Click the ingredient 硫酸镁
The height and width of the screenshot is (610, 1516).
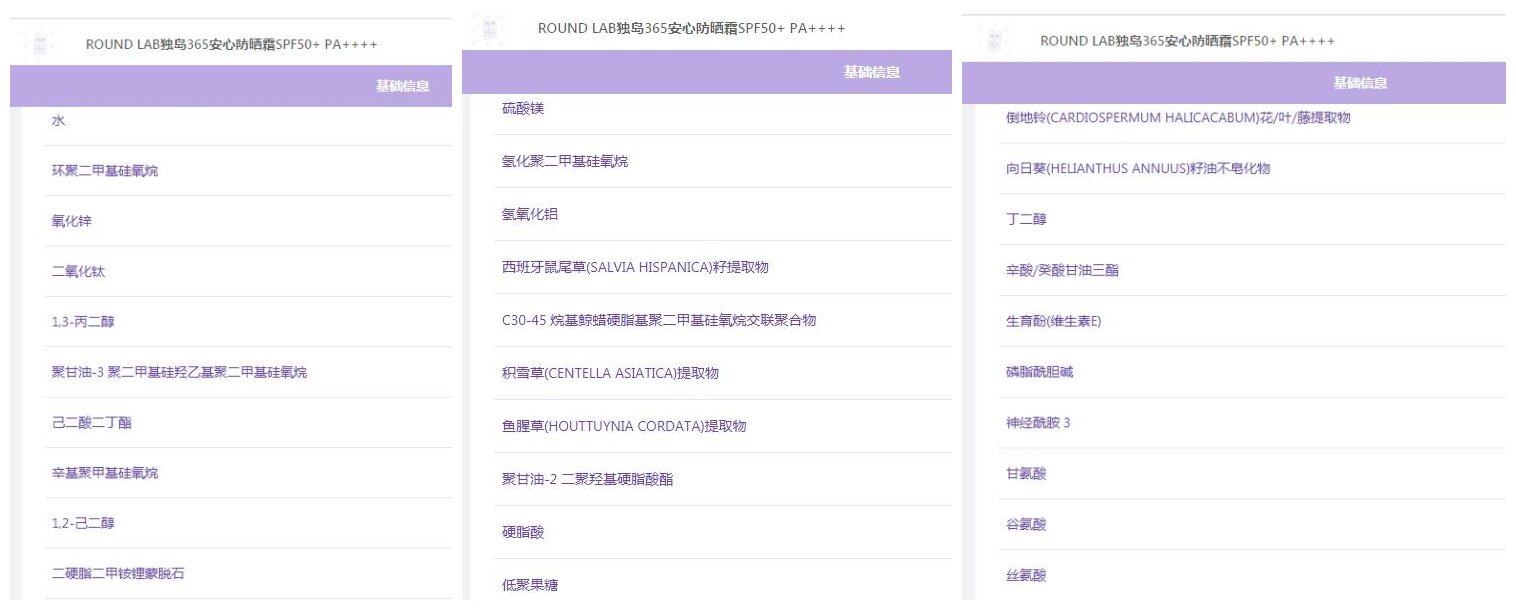pos(523,108)
